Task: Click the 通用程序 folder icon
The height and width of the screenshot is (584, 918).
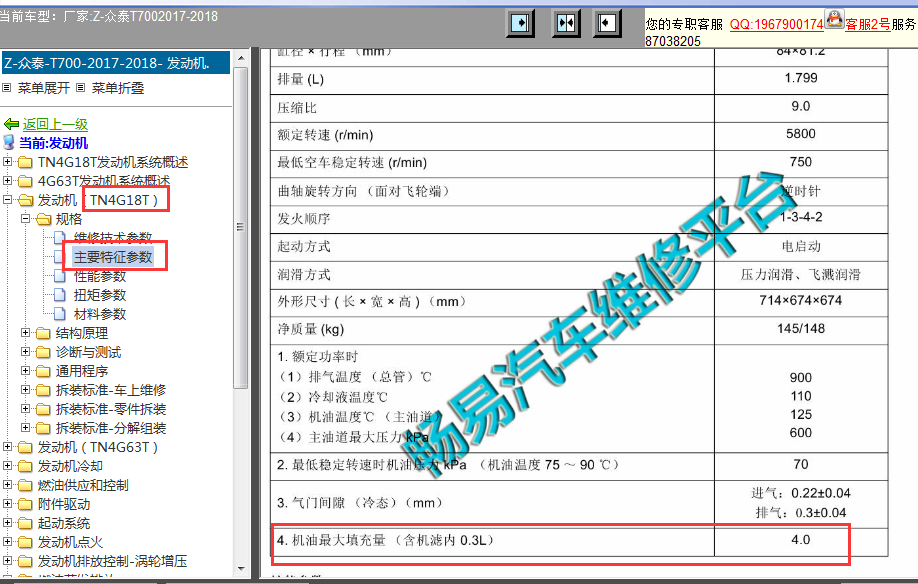Action: click(43, 371)
